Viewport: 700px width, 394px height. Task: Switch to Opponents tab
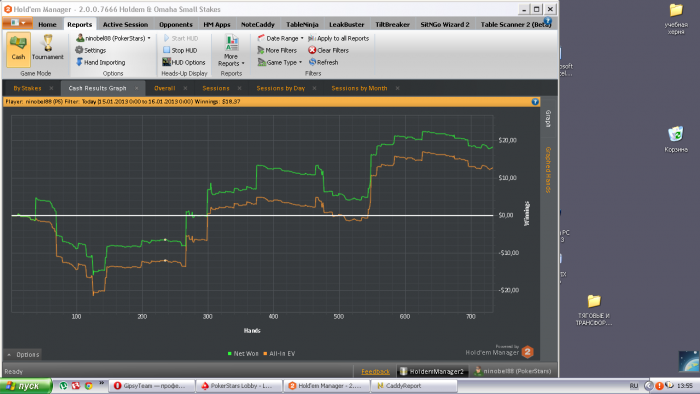[x=176, y=25]
